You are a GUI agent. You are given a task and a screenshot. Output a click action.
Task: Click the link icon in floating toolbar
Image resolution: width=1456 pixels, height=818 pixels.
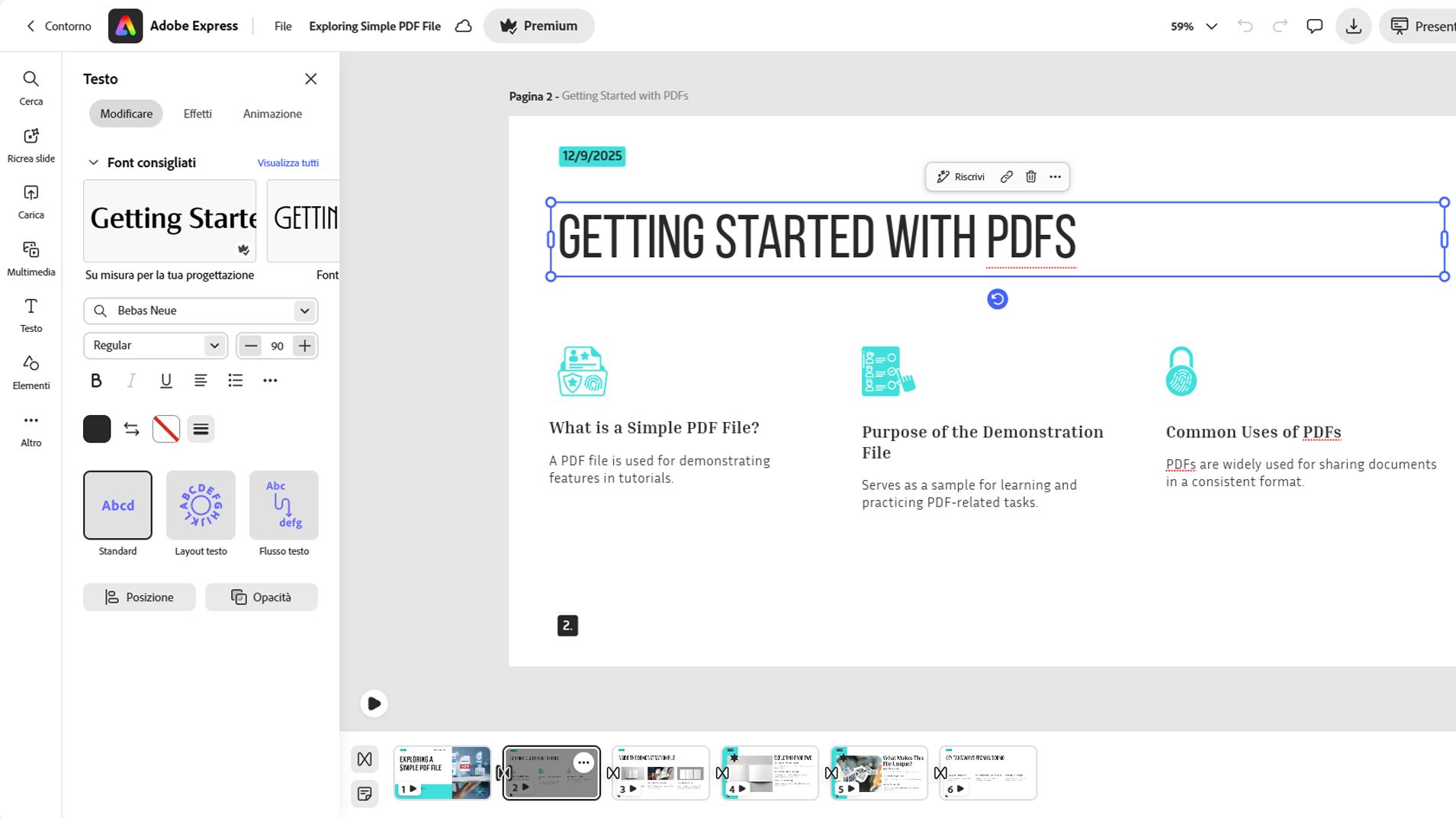[1006, 176]
